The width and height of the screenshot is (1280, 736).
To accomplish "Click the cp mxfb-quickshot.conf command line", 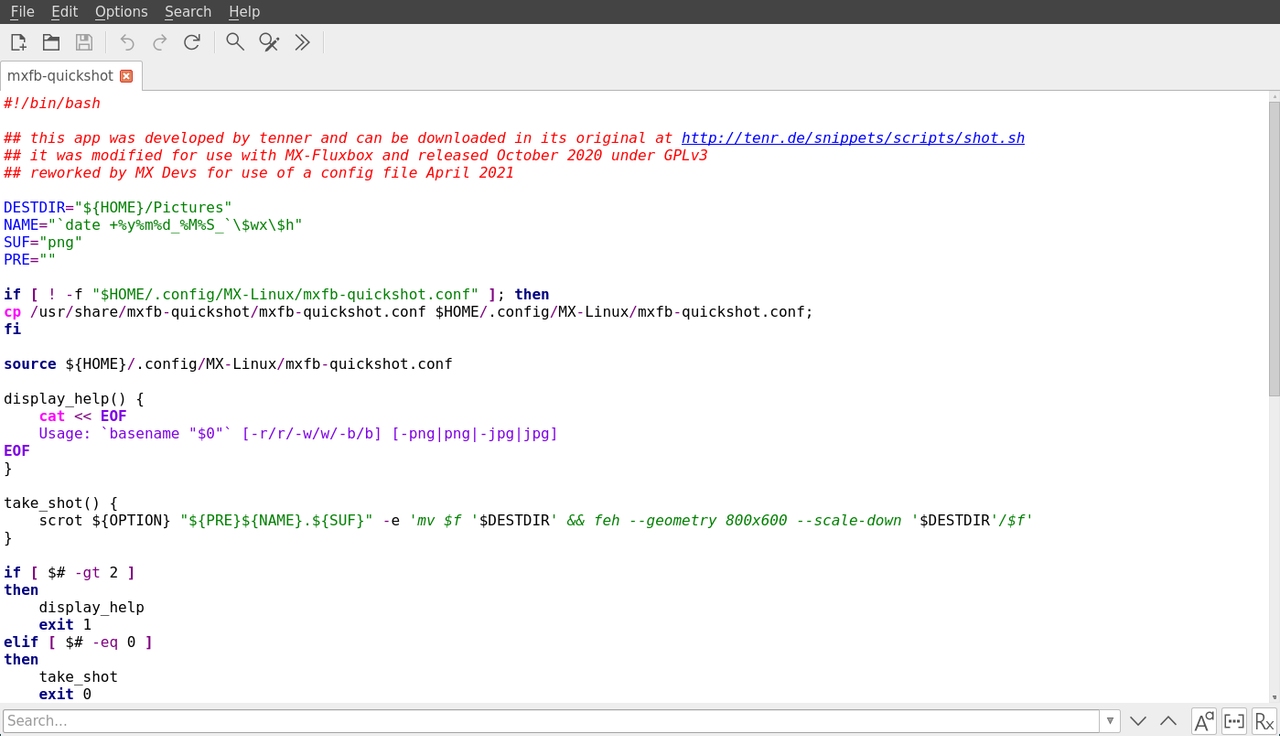I will coord(408,312).
